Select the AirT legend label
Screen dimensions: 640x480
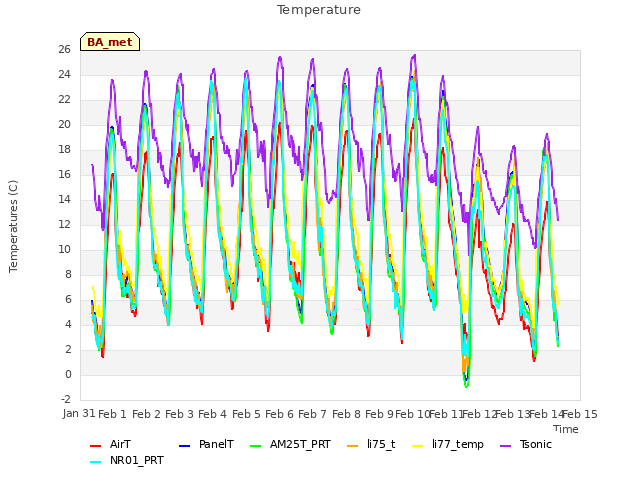[120, 444]
